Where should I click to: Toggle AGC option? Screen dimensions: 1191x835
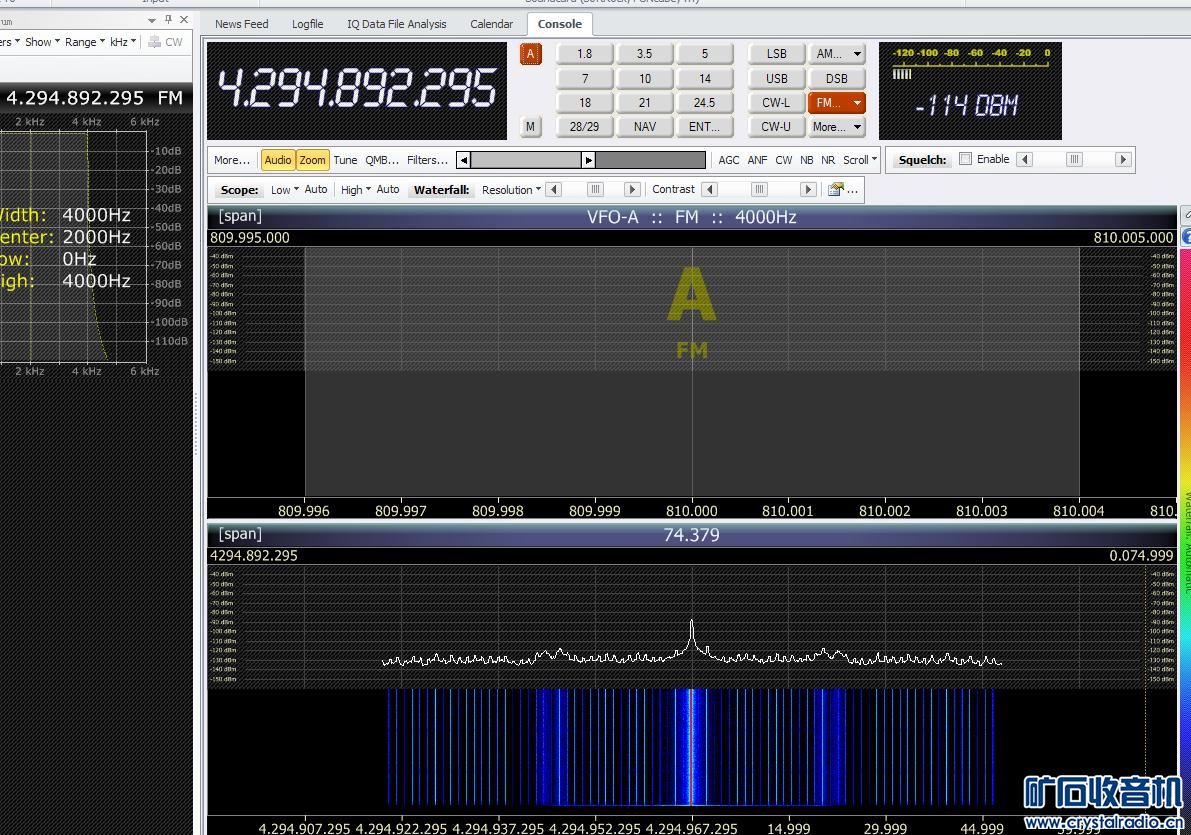point(728,160)
